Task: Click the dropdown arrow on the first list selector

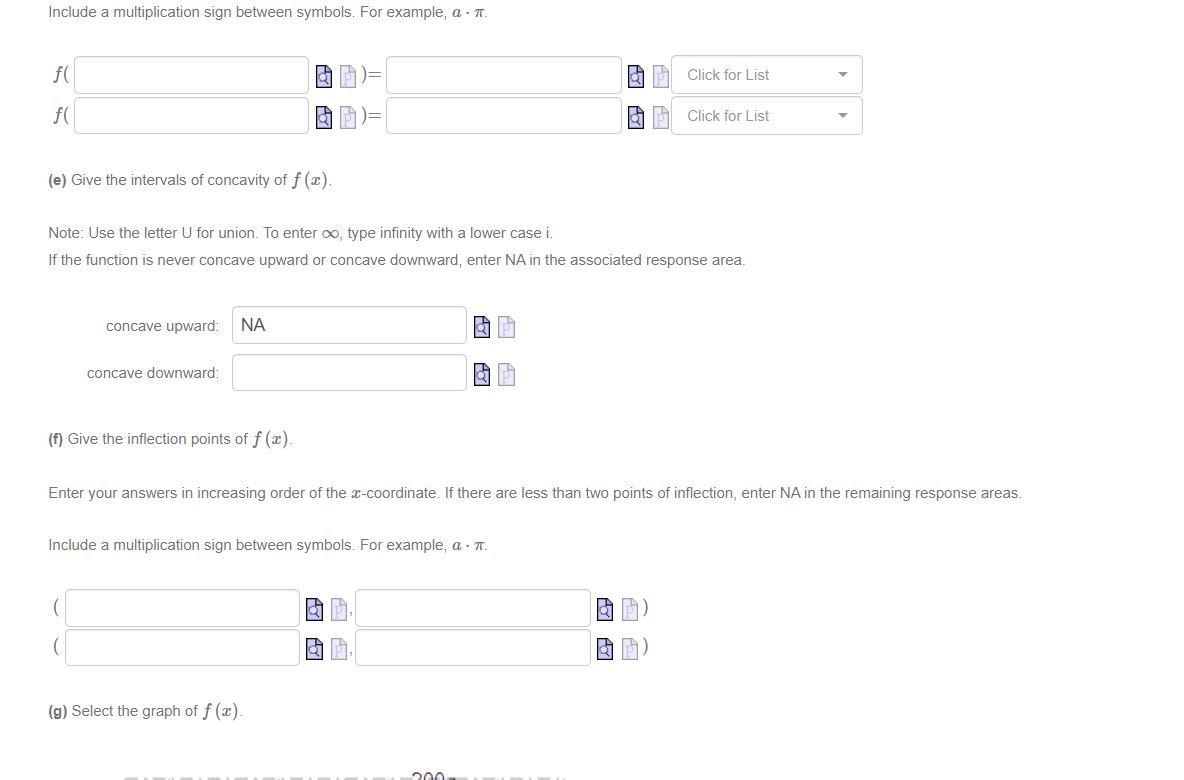Action: click(x=843, y=74)
